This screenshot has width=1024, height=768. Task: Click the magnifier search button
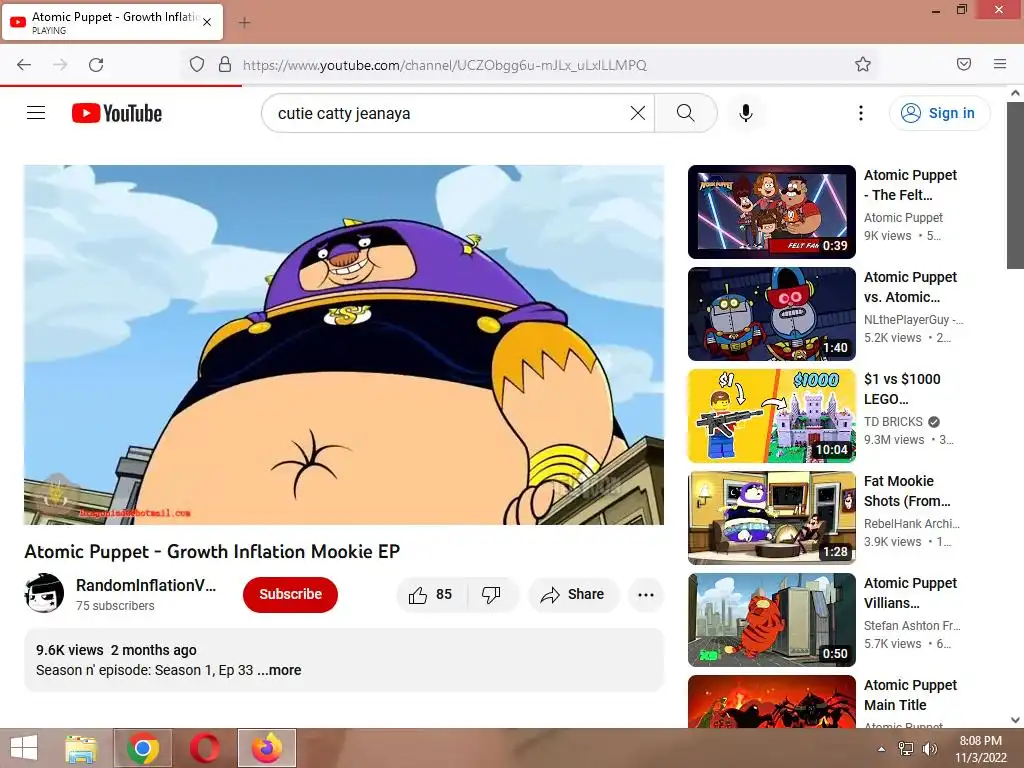pos(686,113)
